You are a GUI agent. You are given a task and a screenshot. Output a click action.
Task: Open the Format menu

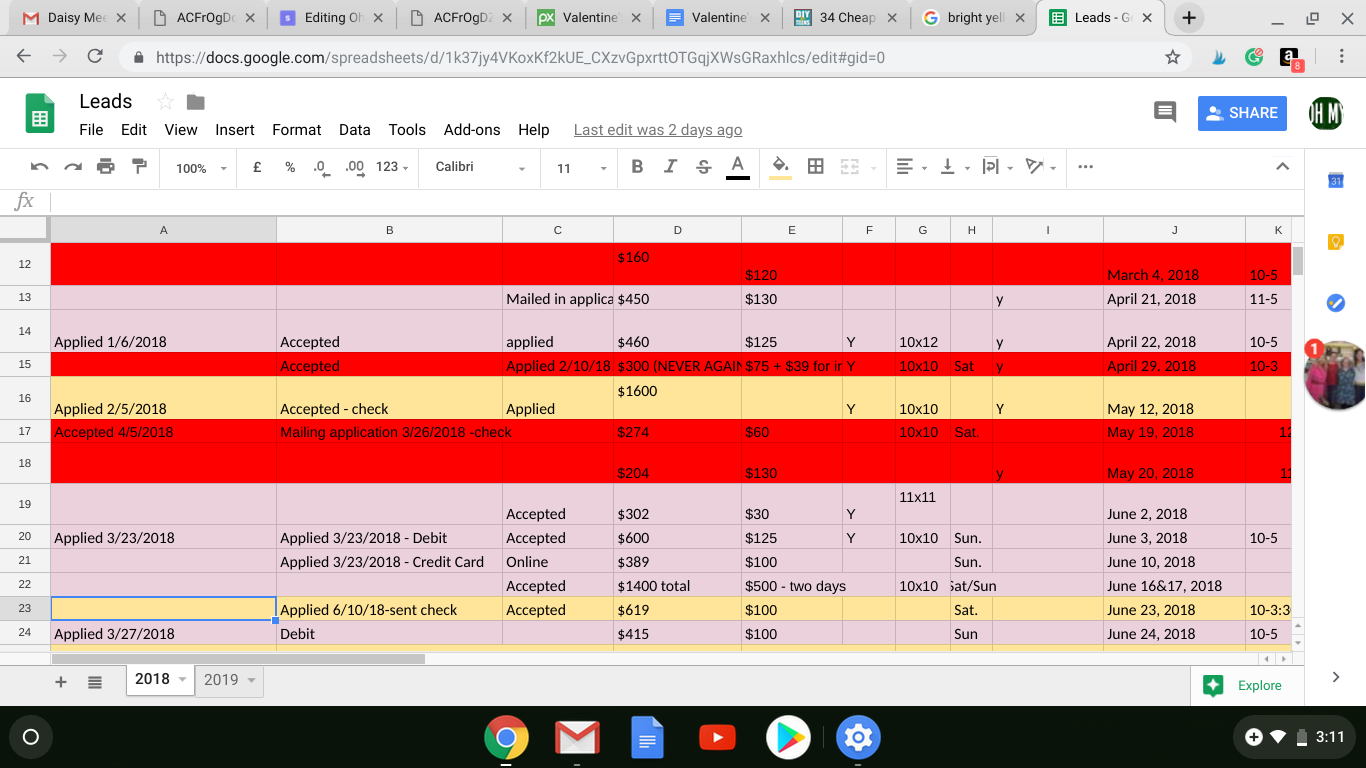(297, 130)
